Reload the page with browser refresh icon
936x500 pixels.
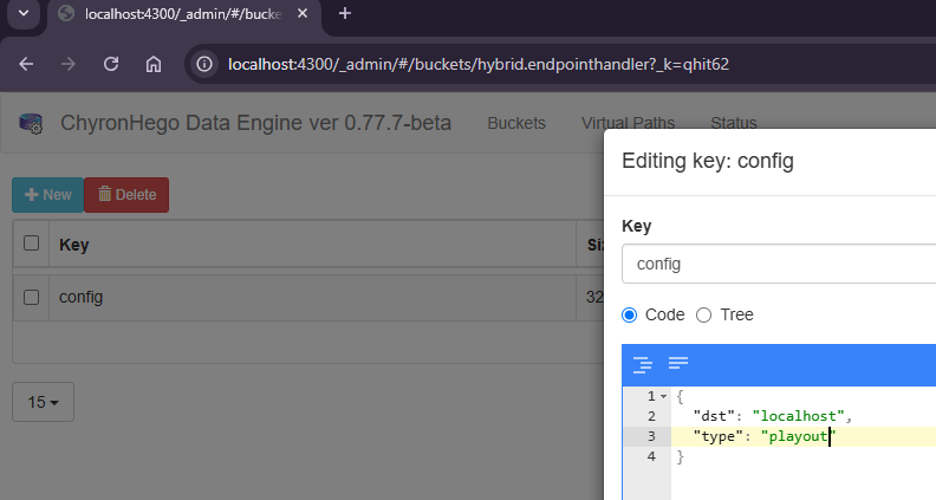coord(111,64)
